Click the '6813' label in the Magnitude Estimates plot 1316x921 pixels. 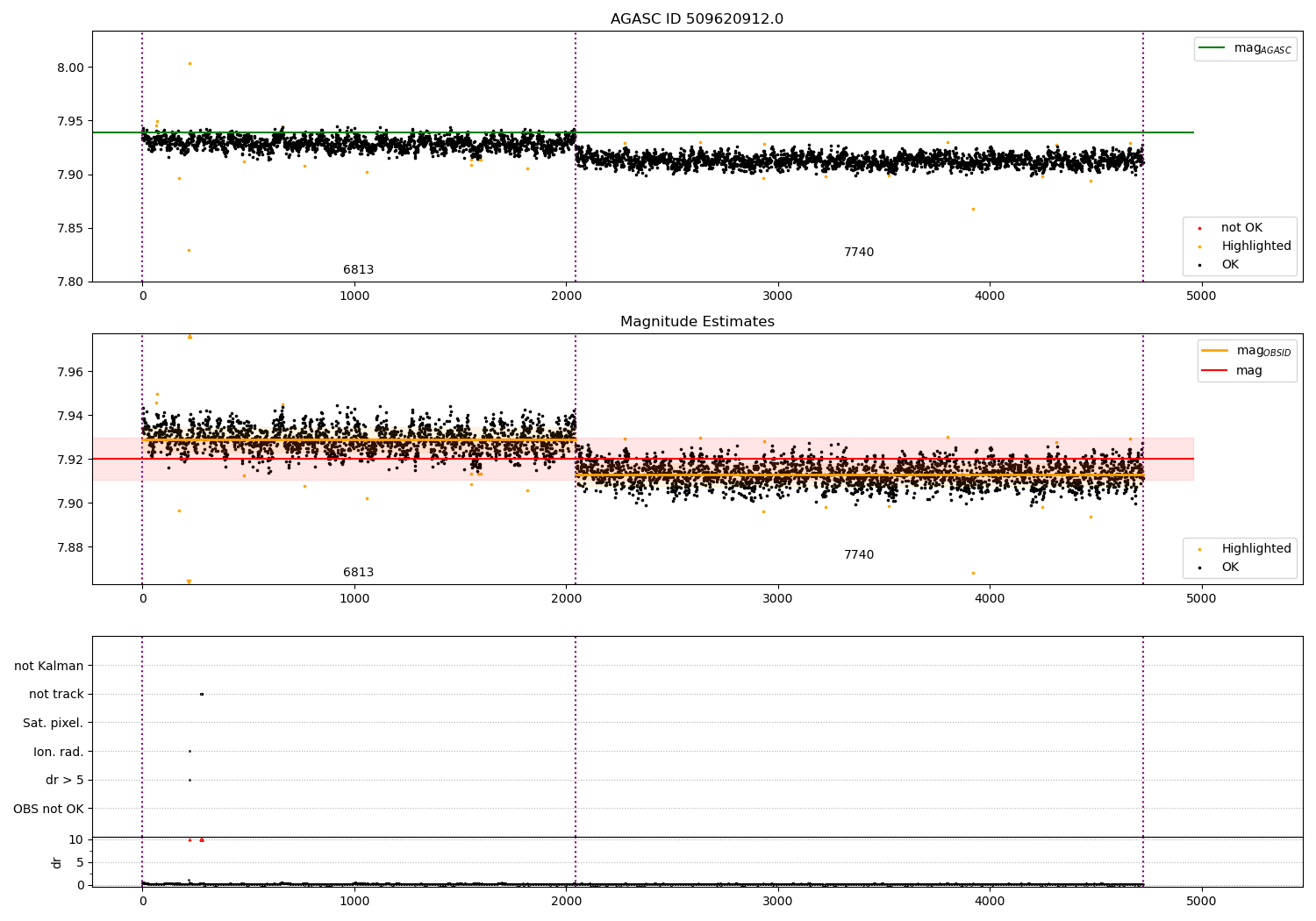click(358, 573)
